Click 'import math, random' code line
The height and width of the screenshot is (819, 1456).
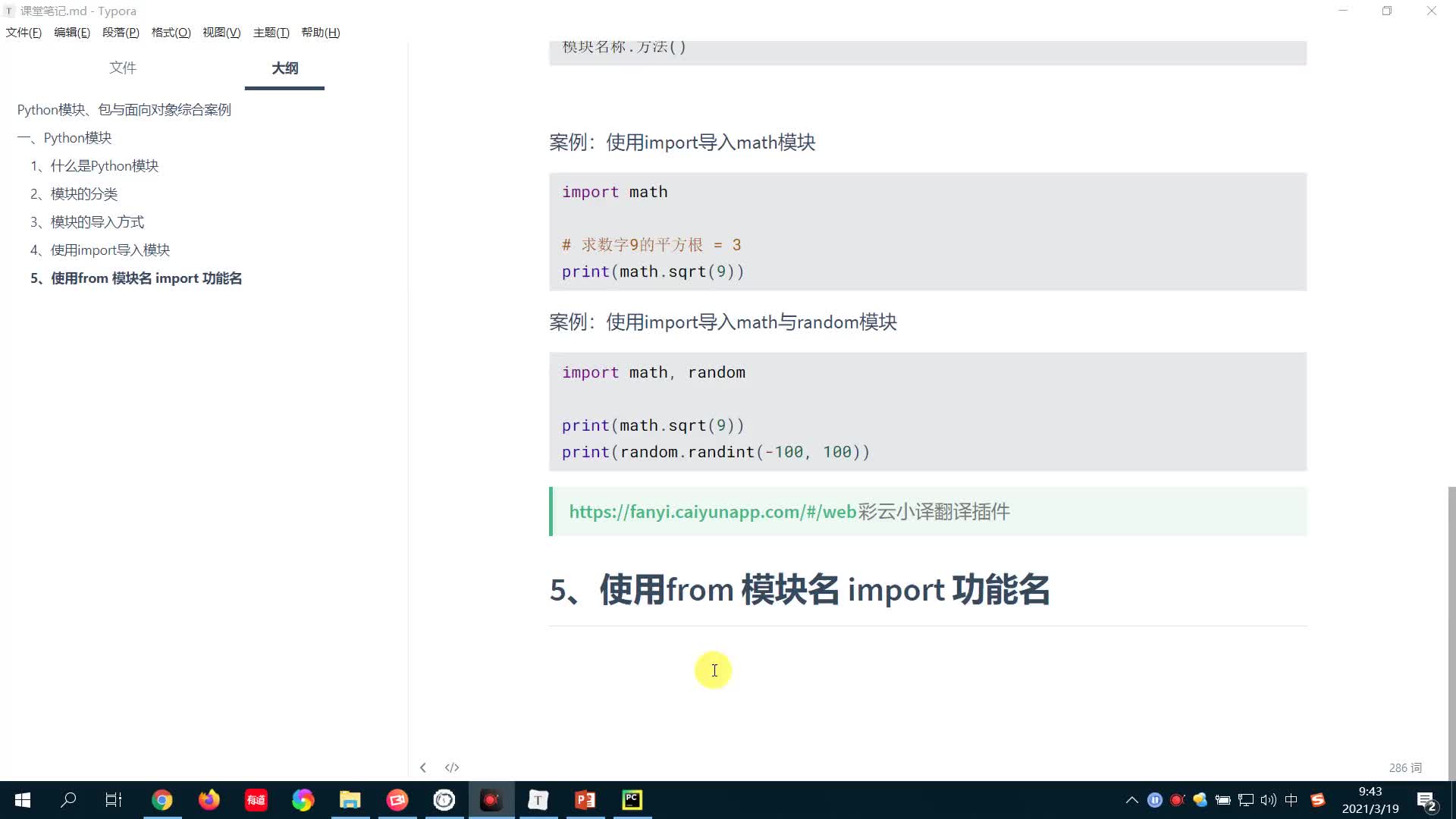tap(654, 372)
